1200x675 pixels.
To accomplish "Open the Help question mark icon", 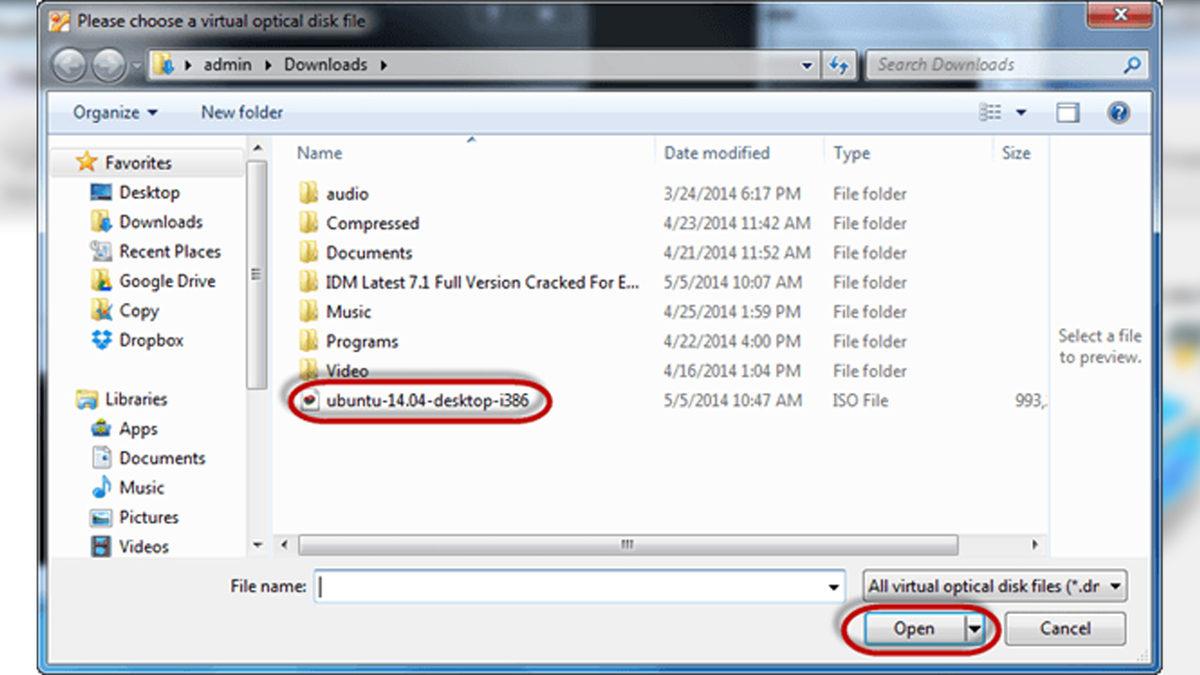I will (x=1117, y=112).
